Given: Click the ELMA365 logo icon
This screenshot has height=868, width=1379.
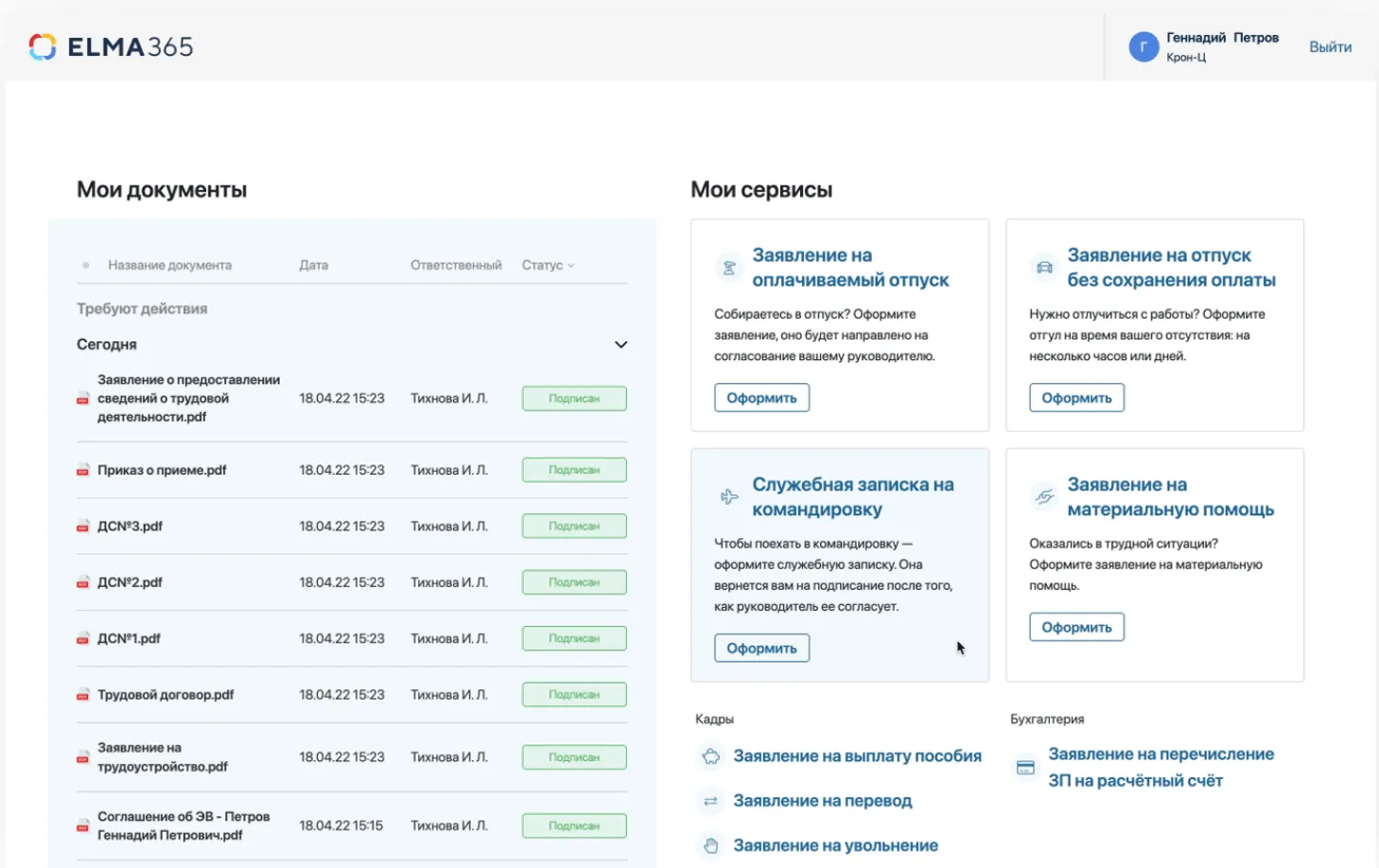Looking at the screenshot, I should 42,46.
